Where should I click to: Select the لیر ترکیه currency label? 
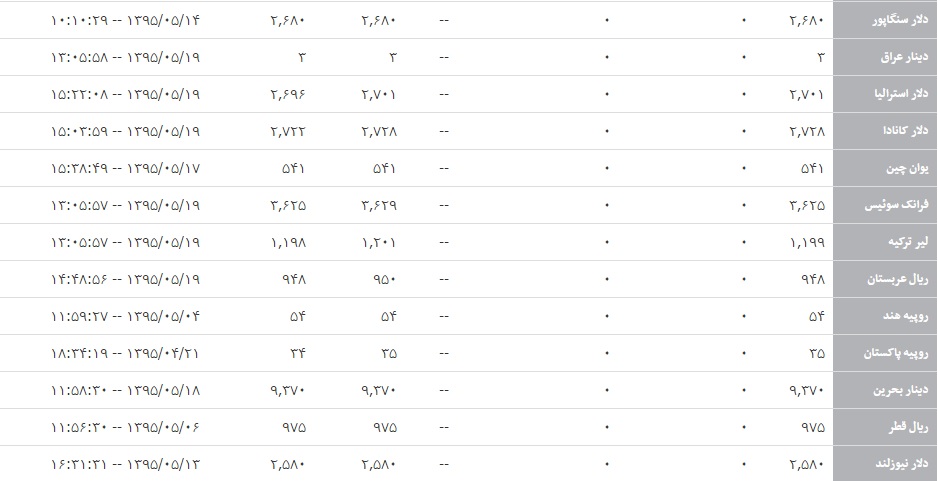[x=907, y=242]
